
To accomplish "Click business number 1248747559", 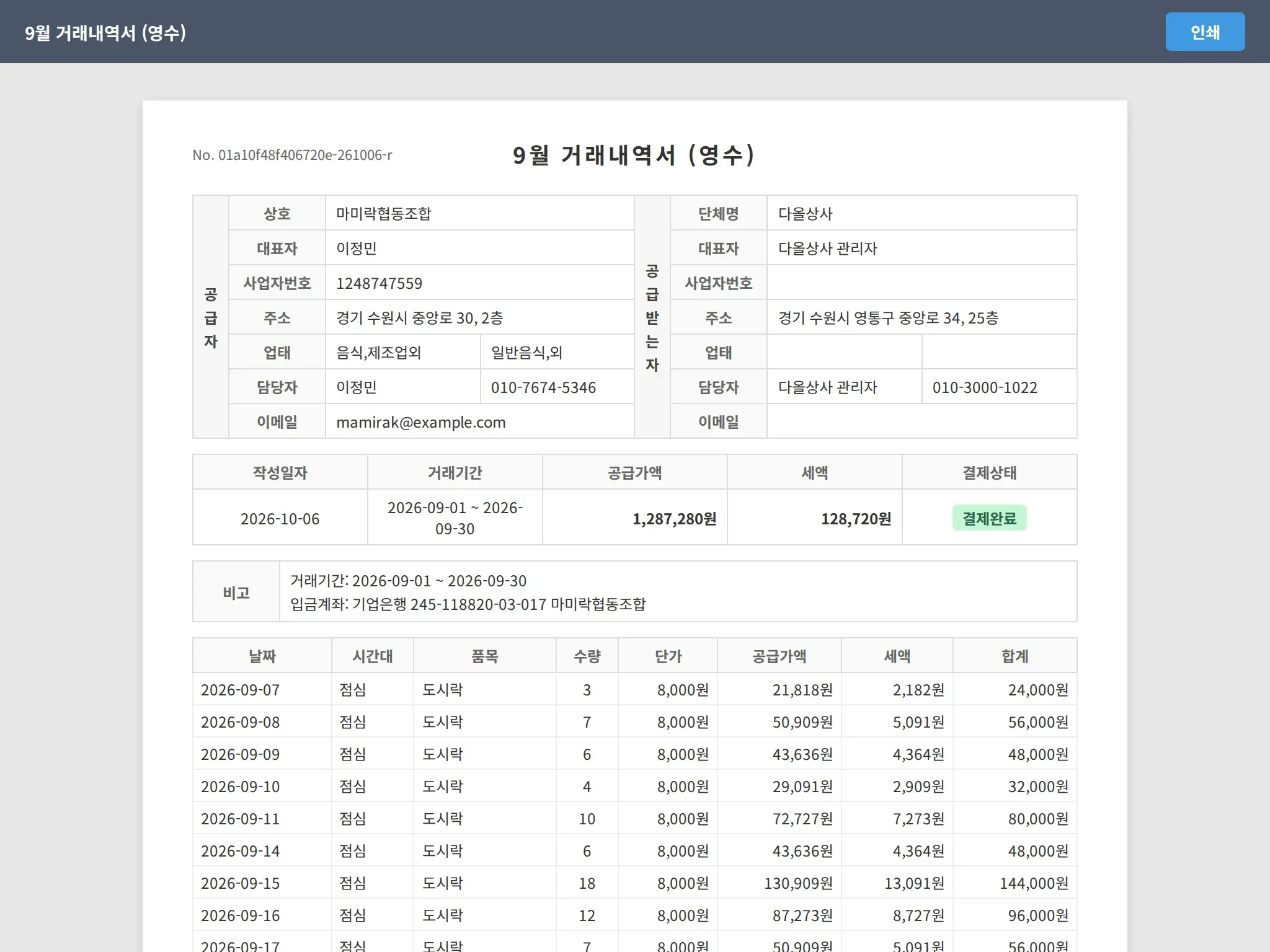I will click(x=379, y=283).
